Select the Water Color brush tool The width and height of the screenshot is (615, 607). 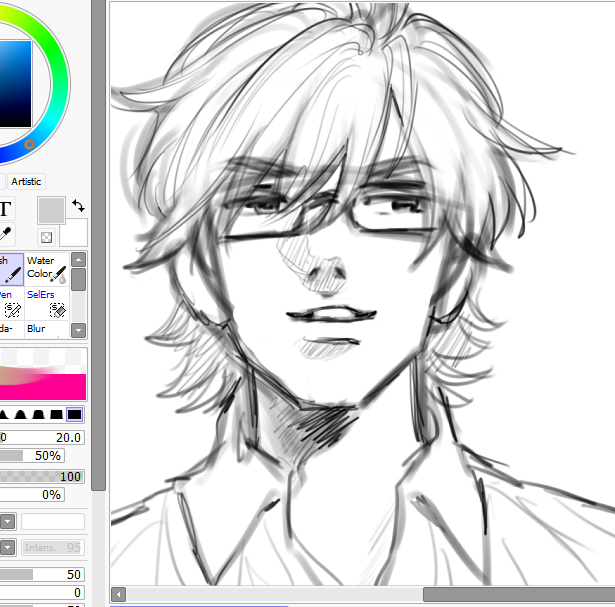tap(47, 269)
